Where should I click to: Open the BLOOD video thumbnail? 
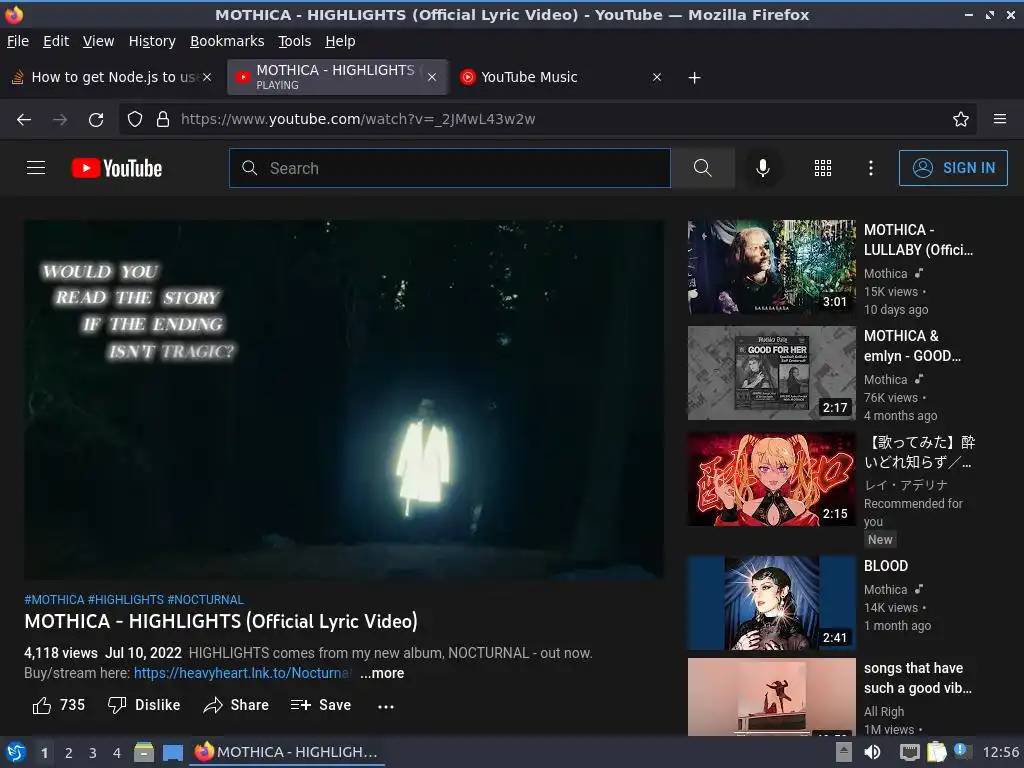point(771,603)
